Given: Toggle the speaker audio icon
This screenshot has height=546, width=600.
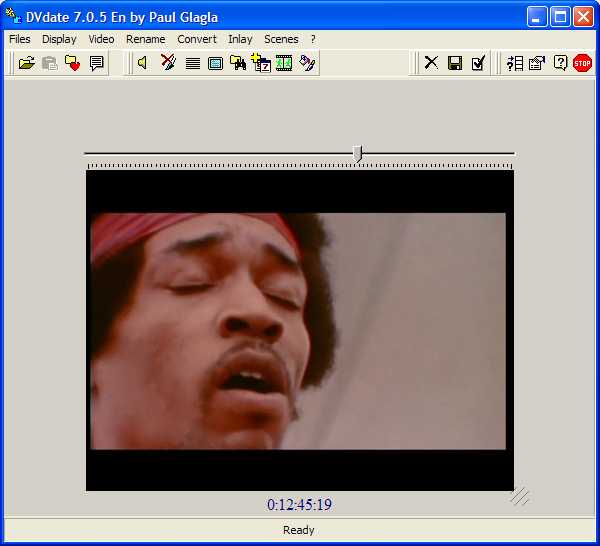Looking at the screenshot, I should tap(142, 62).
